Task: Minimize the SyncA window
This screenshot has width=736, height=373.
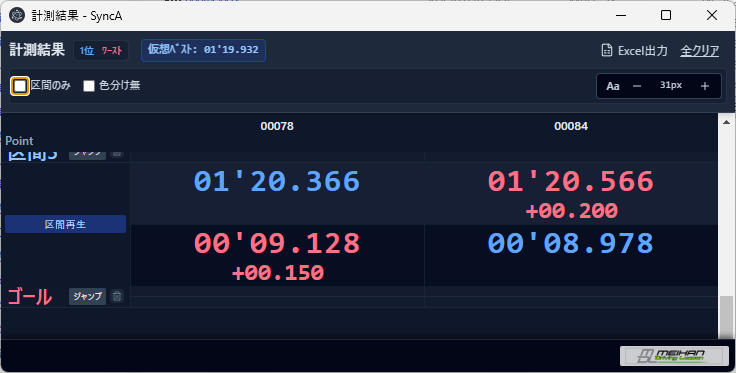Action: pos(621,15)
